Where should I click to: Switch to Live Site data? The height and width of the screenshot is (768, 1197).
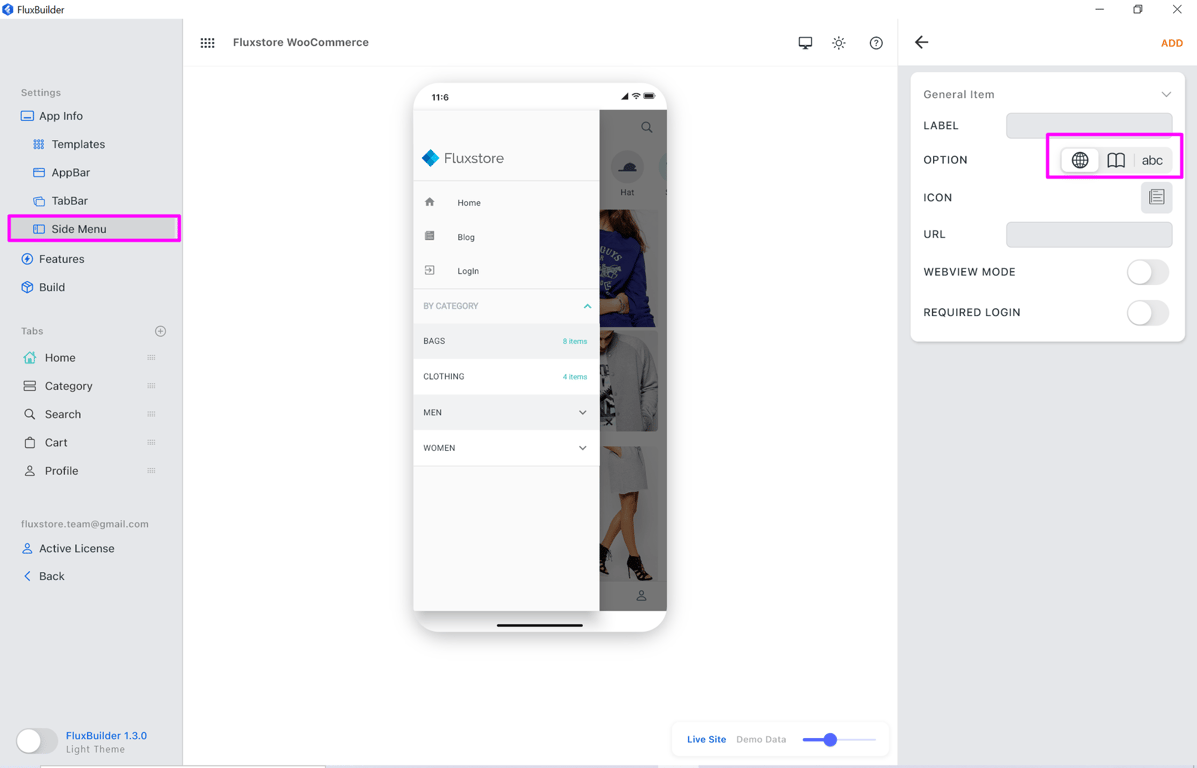point(706,740)
